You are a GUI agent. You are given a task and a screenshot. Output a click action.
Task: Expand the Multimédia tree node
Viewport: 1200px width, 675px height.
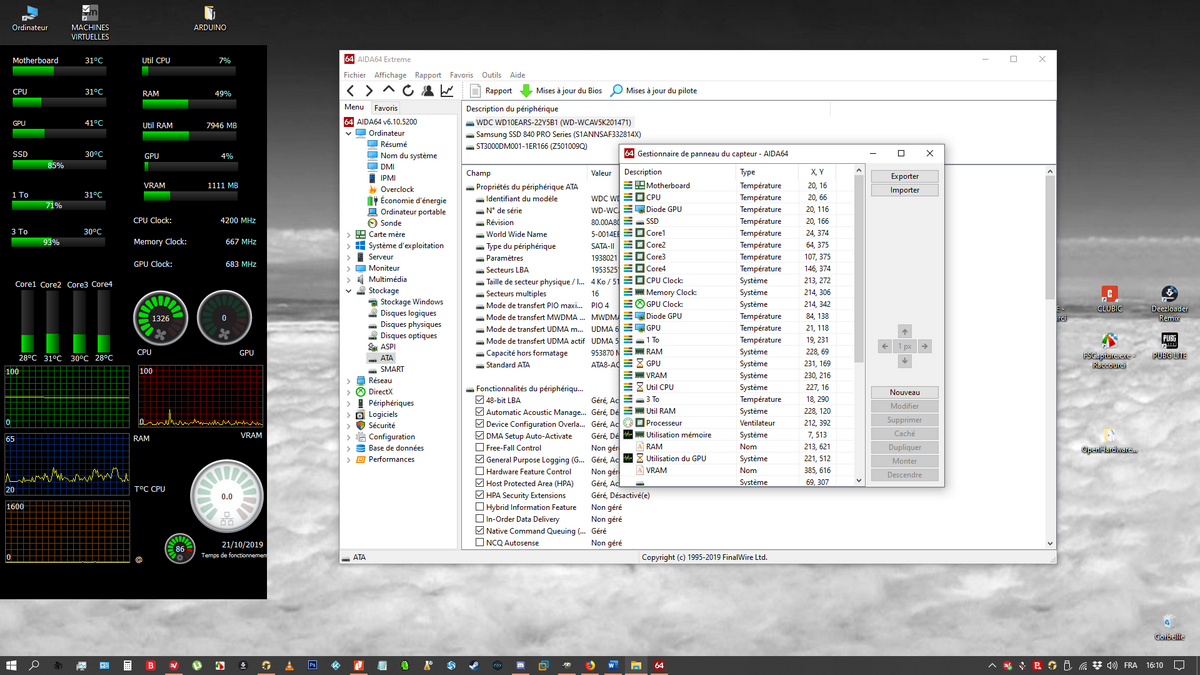point(349,279)
